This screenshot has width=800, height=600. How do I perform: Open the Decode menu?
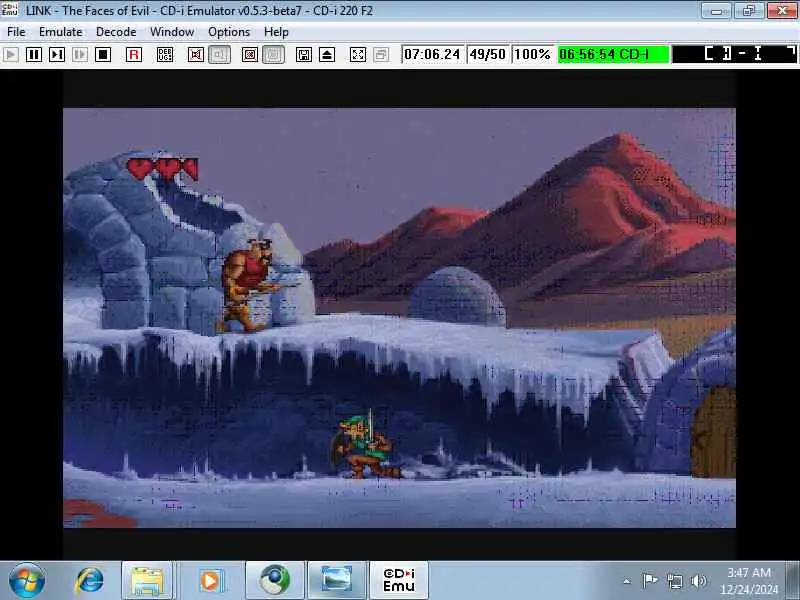116,32
